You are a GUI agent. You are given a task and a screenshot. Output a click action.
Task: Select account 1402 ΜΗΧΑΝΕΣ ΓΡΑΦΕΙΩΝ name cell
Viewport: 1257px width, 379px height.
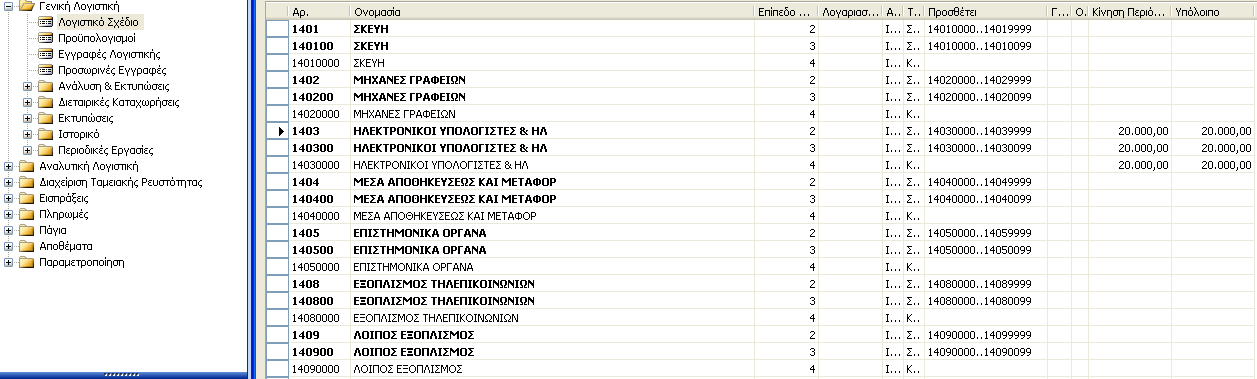(x=553, y=80)
